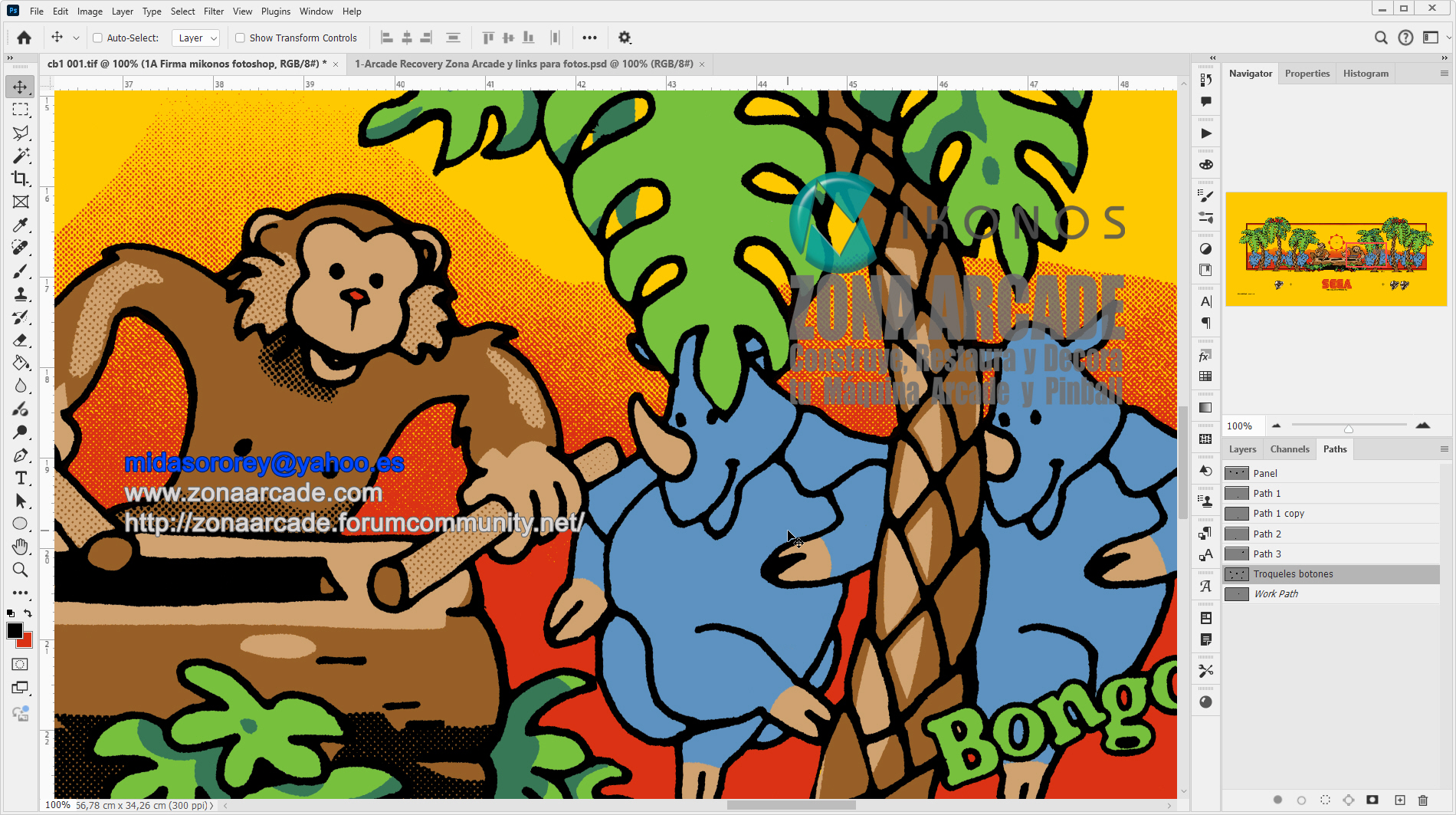Select the Eyedropper tool

(21, 225)
